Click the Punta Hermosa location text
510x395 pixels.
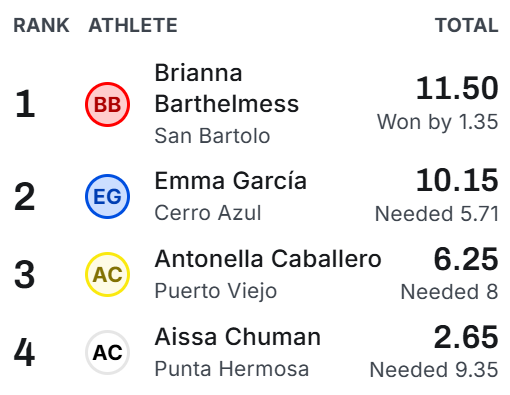pyautogui.click(x=232, y=369)
